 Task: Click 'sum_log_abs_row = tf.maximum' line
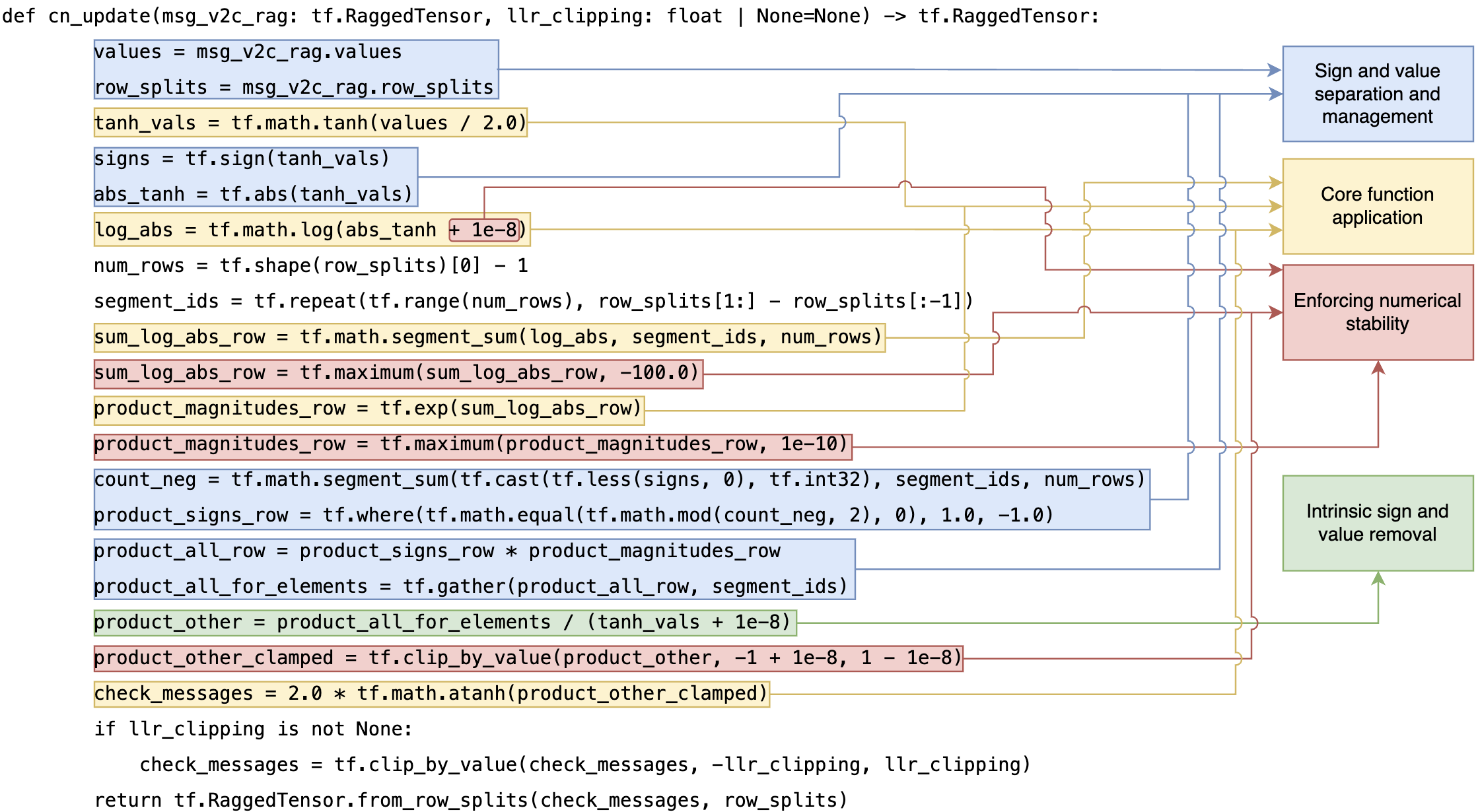pos(398,374)
